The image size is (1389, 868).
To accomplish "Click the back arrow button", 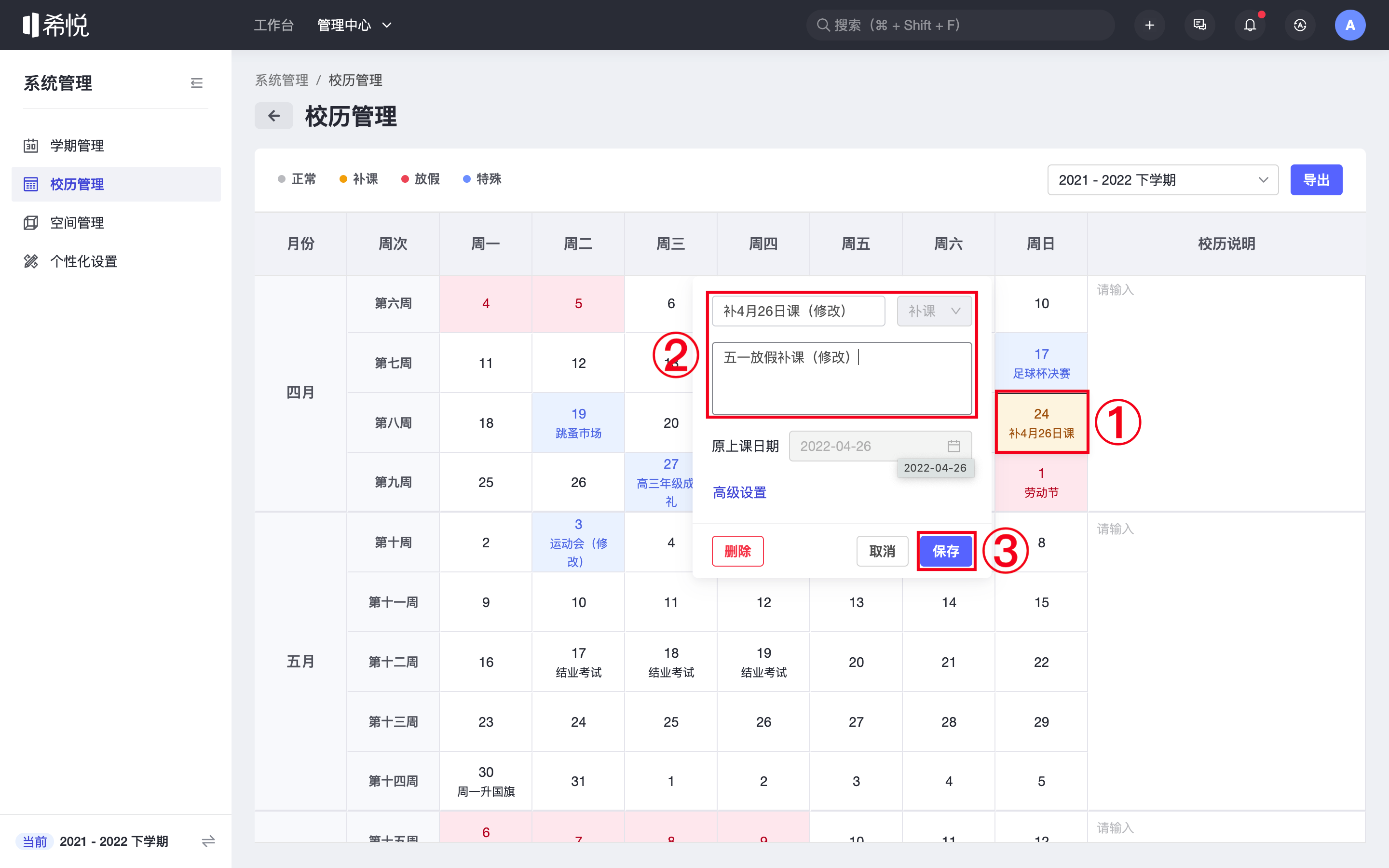I will tap(274, 116).
